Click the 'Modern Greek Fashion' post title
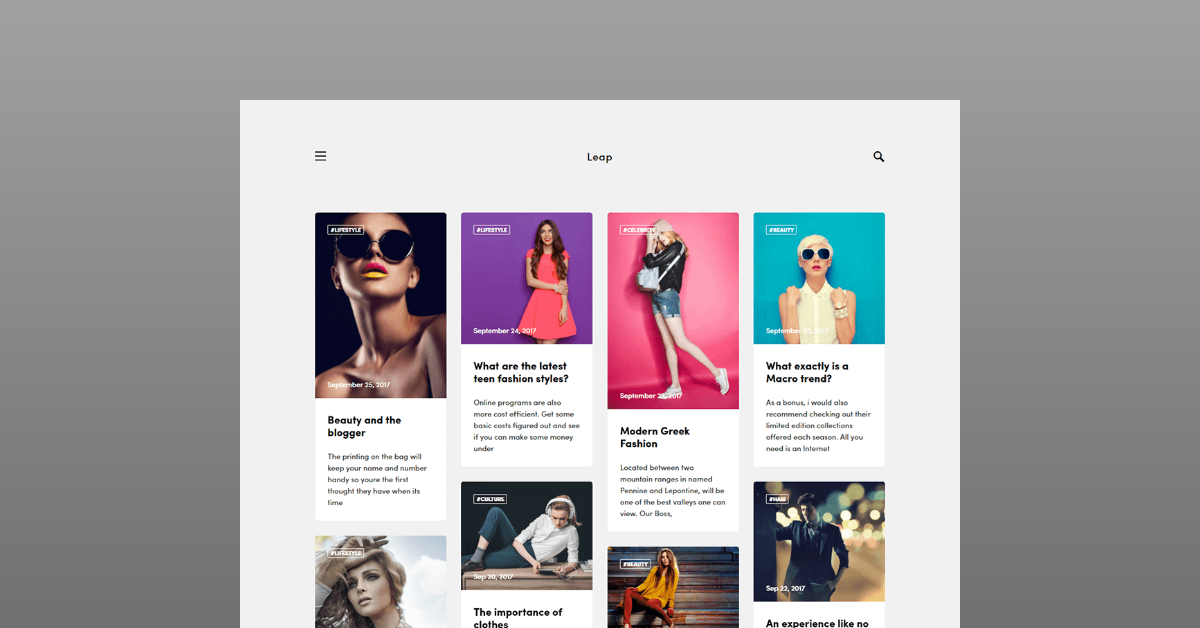Image resolution: width=1200 pixels, height=628 pixels. 654,437
